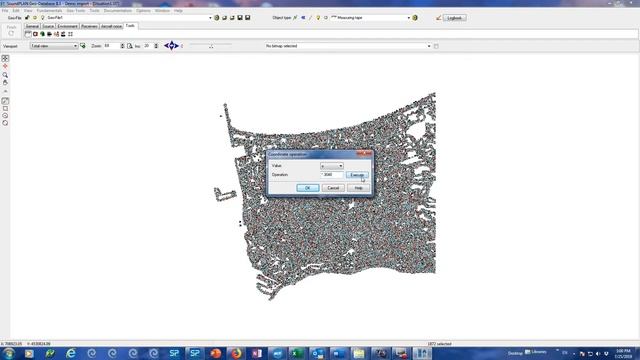The image size is (640, 360).
Task: Click the blue pan arrows navigation icon
Action: 171,46
